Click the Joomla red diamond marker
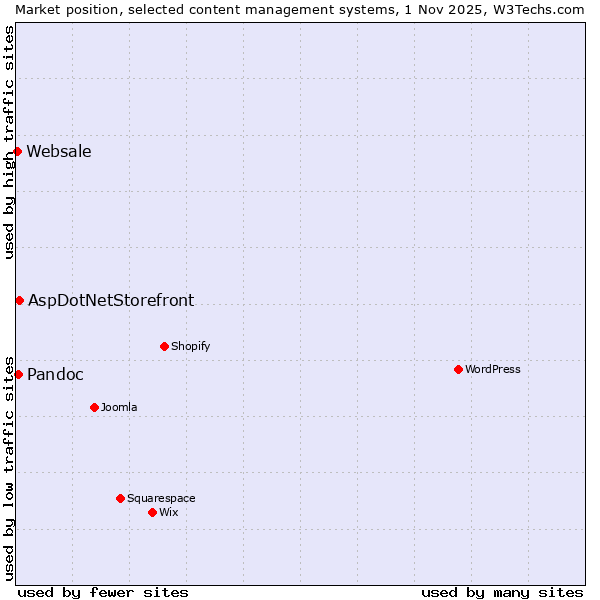600x600 pixels. [94, 407]
